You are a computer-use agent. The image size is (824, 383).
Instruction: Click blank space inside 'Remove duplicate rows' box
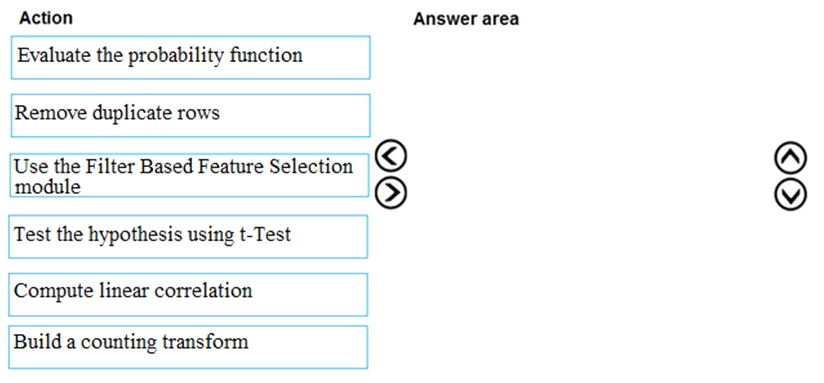[x=294, y=116]
